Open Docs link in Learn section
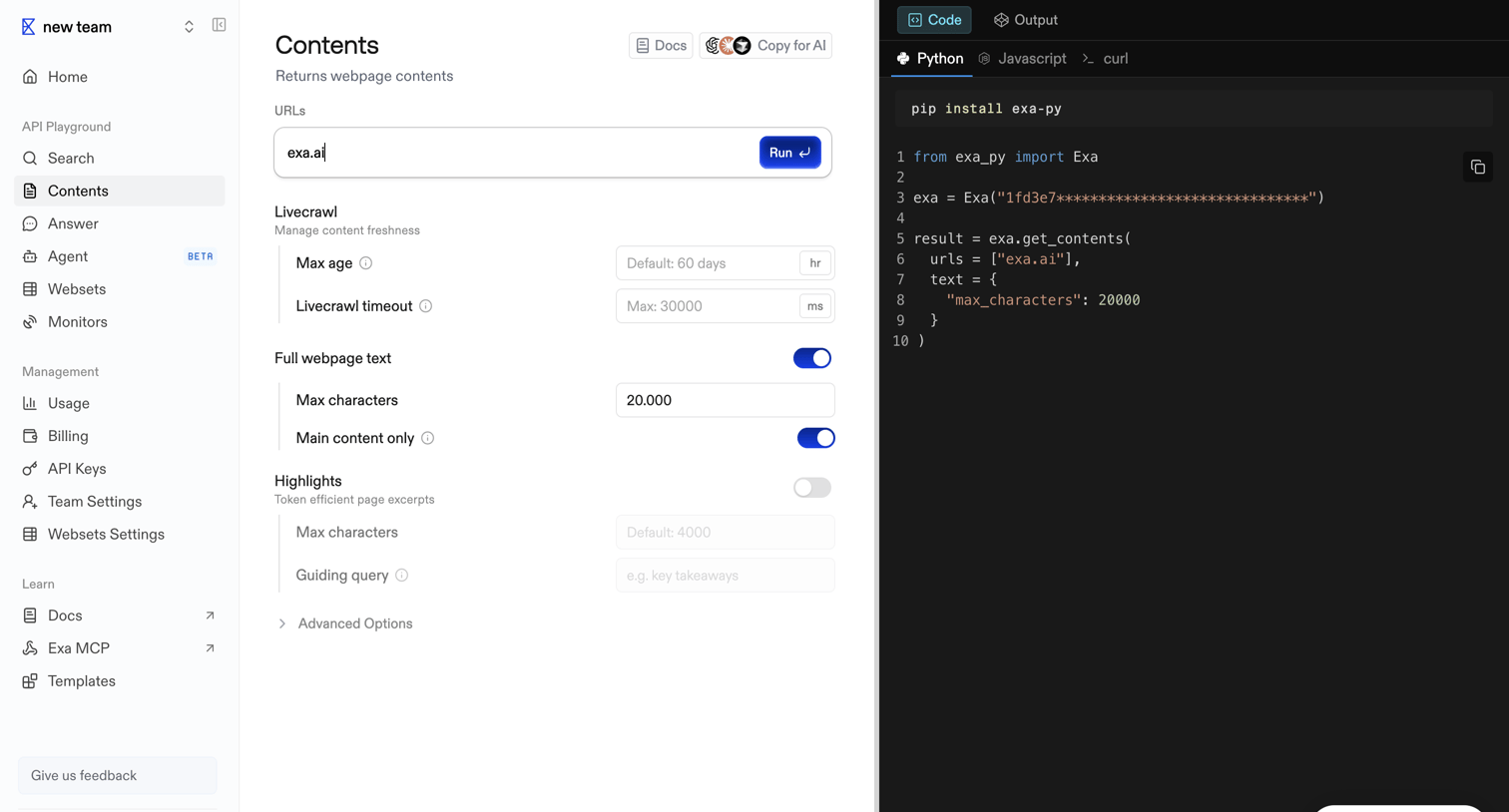This screenshot has width=1509, height=812. coord(120,615)
